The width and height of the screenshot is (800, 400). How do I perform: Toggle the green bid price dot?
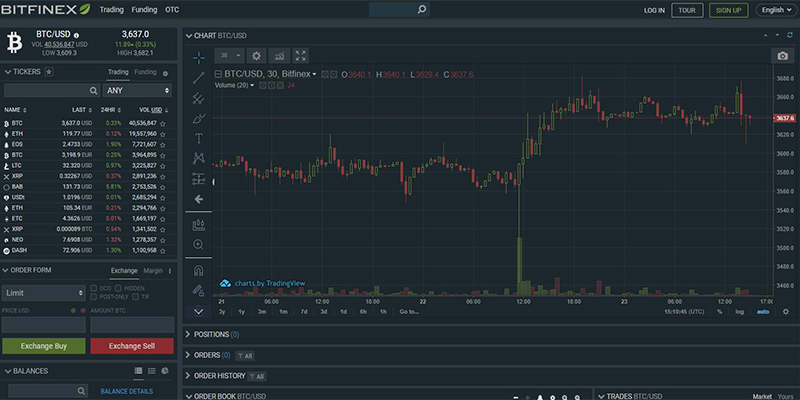point(73,310)
